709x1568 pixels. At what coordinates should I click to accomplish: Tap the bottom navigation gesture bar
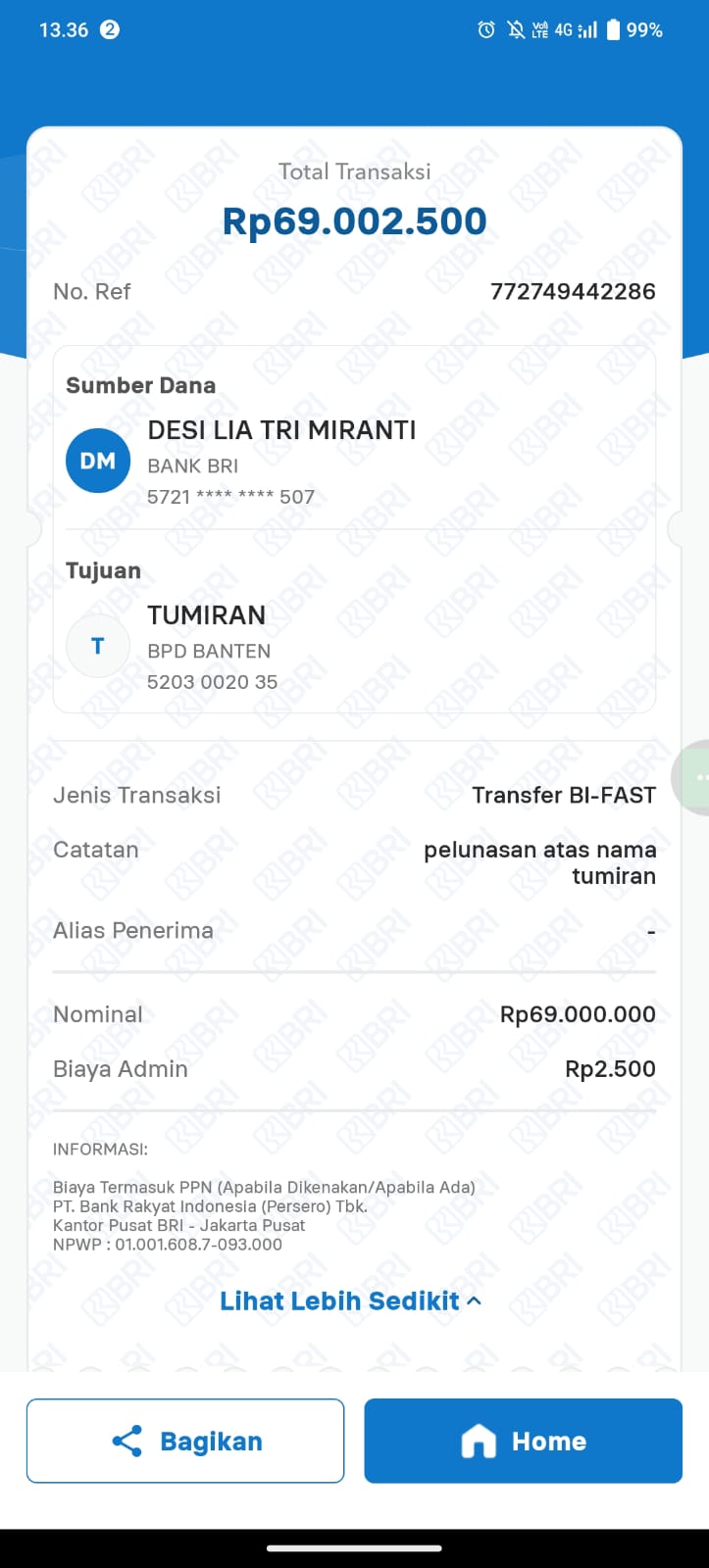(x=354, y=1548)
